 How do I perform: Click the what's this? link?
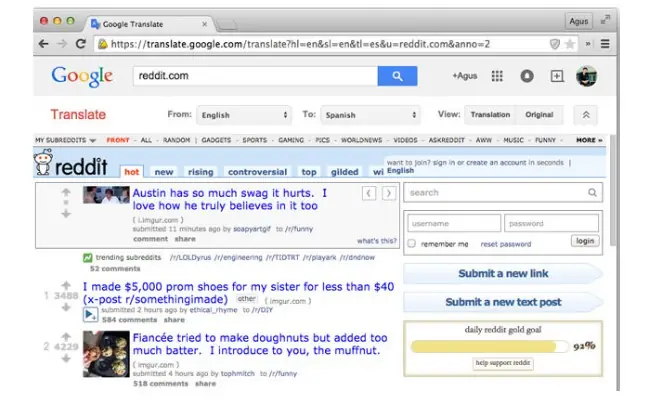(x=376, y=241)
